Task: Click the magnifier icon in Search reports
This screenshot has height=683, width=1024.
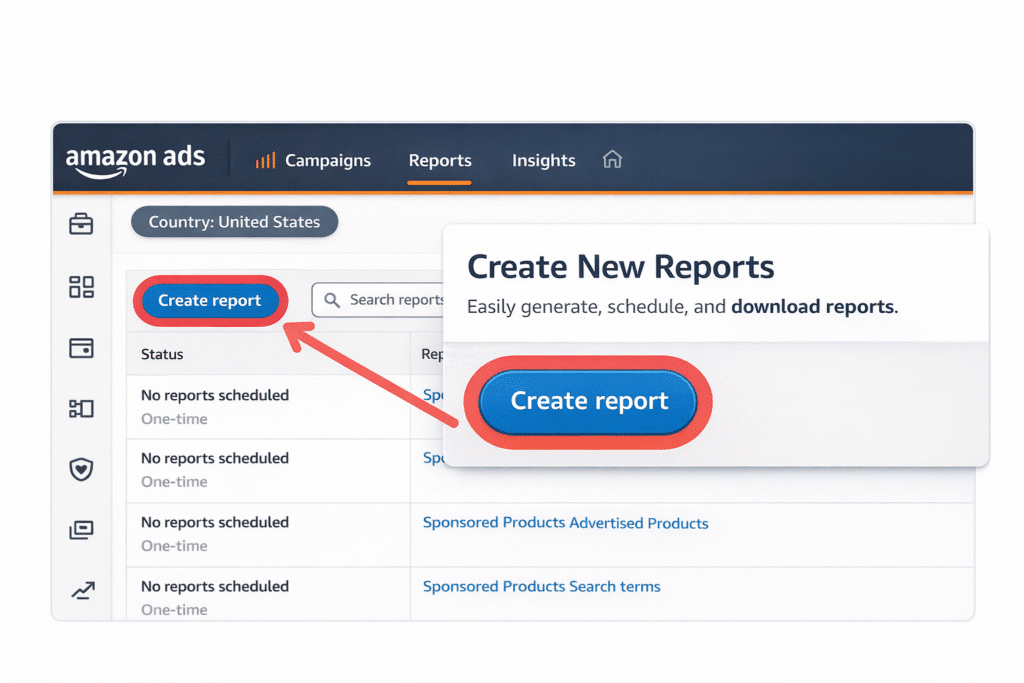Action: click(332, 300)
